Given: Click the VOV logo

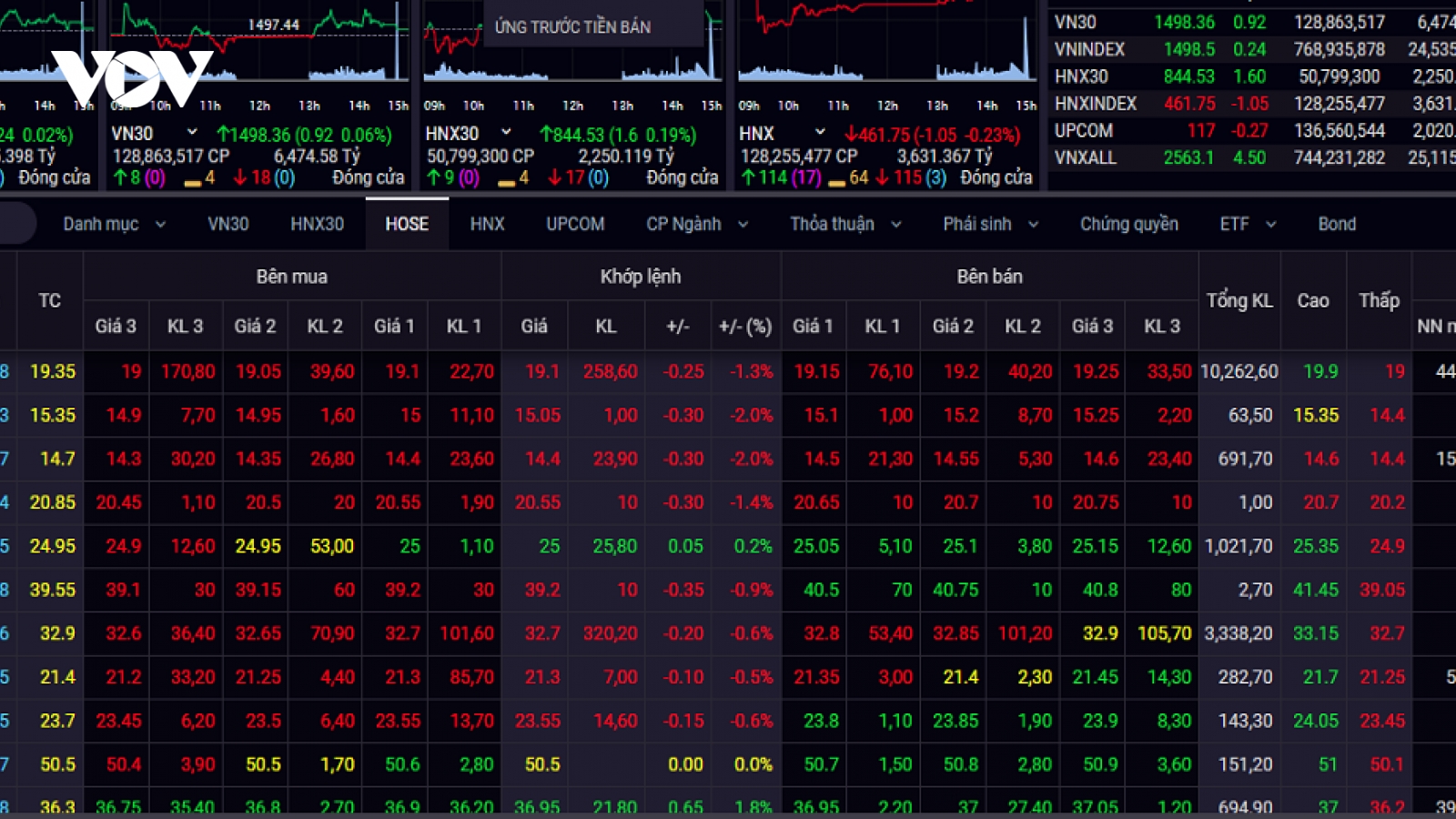Looking at the screenshot, I should (x=132, y=77).
